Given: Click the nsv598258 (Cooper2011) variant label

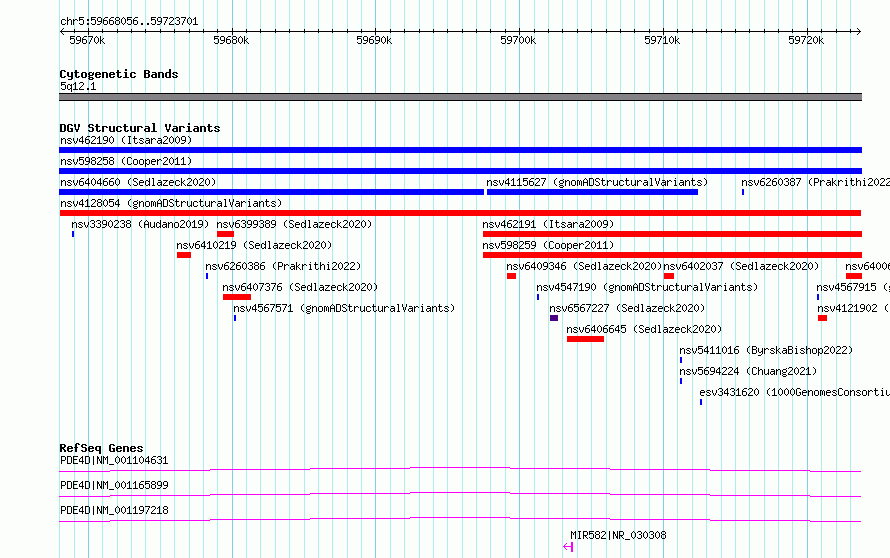Looking at the screenshot, I should point(126,161).
